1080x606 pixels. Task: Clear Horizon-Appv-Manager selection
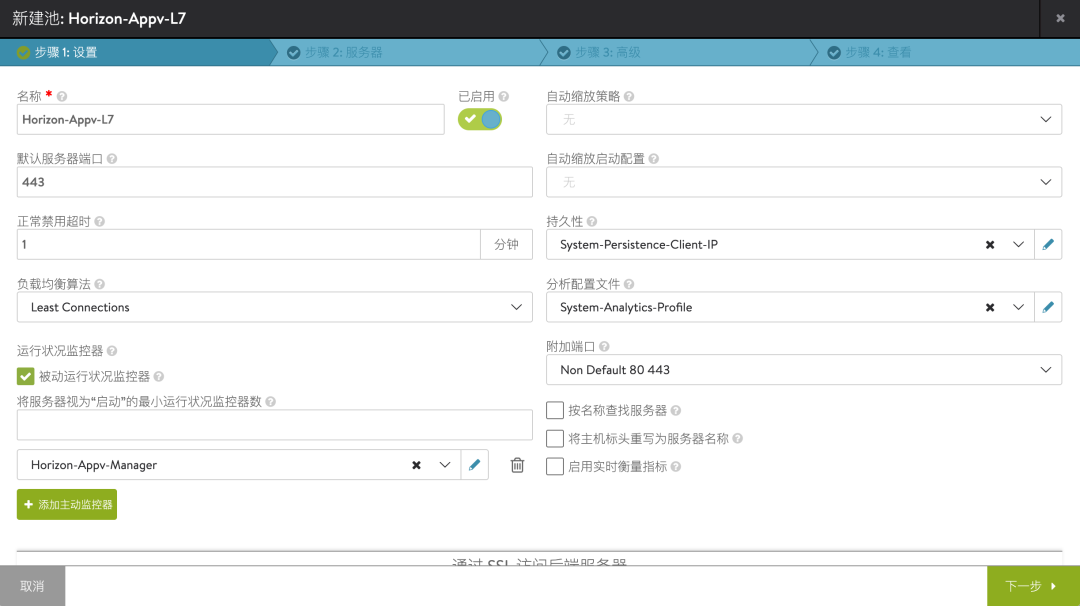(416, 466)
